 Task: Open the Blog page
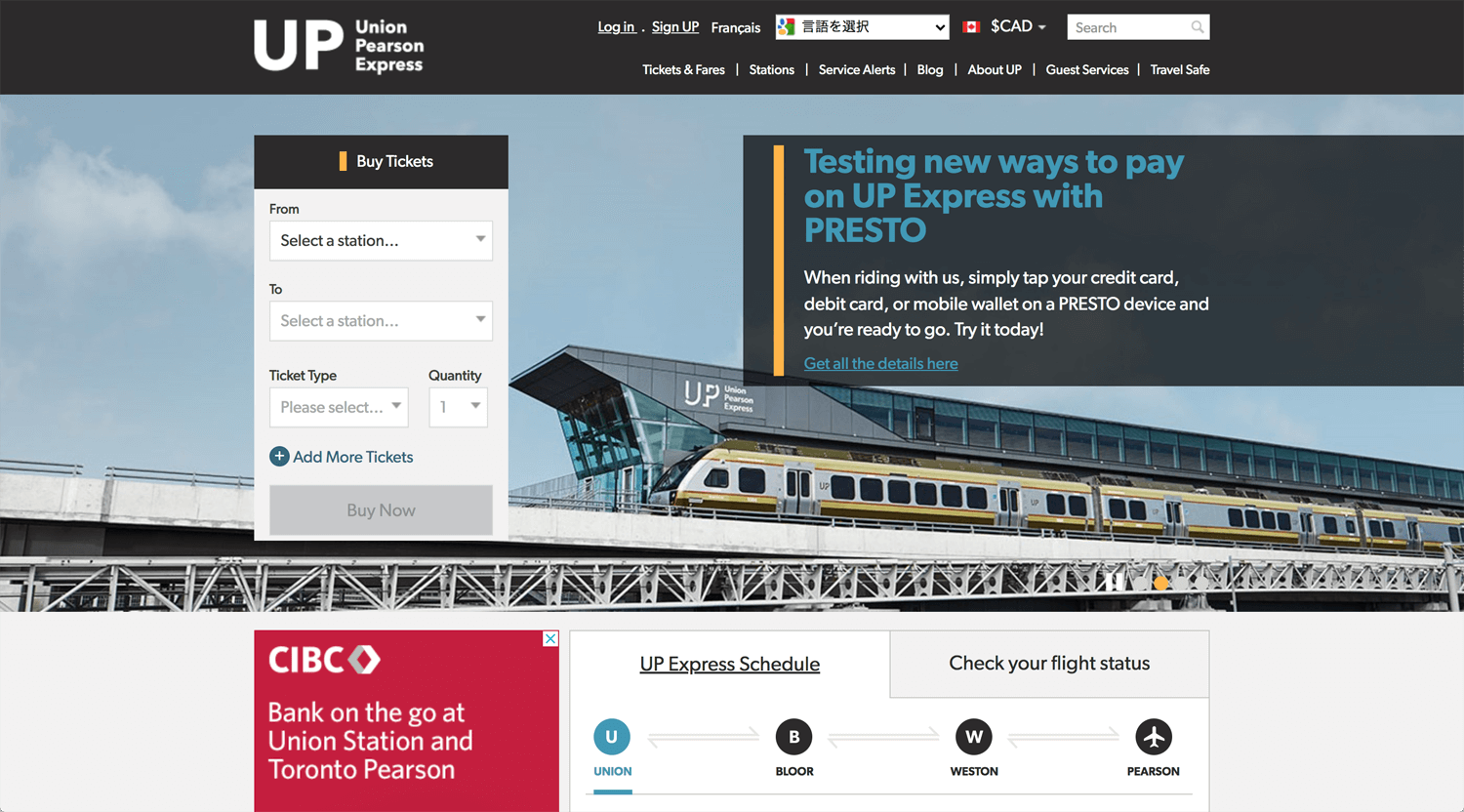coord(930,70)
